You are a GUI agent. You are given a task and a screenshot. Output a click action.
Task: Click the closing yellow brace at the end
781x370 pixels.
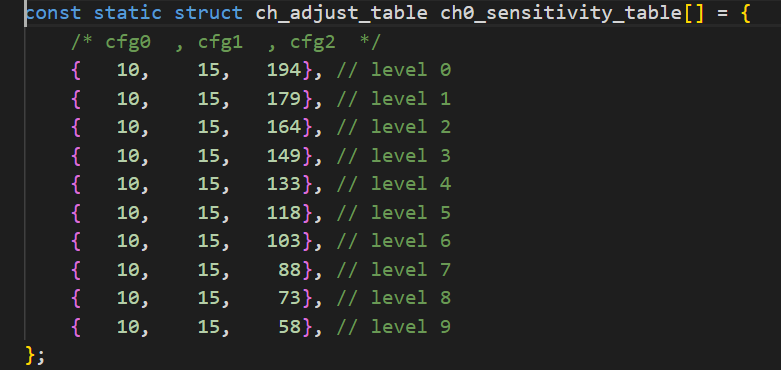30,356
